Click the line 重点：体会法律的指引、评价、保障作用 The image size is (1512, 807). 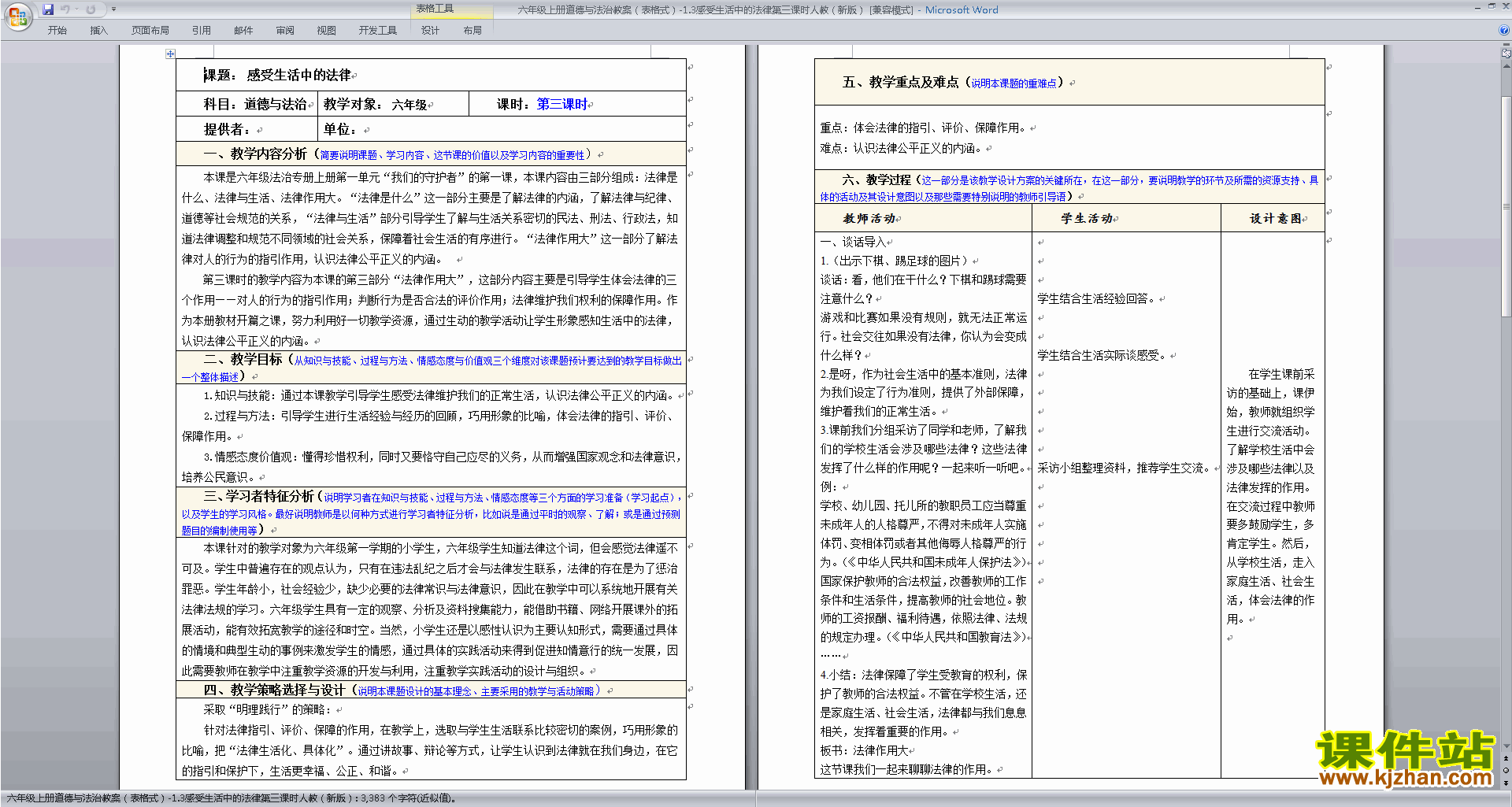[925, 128]
